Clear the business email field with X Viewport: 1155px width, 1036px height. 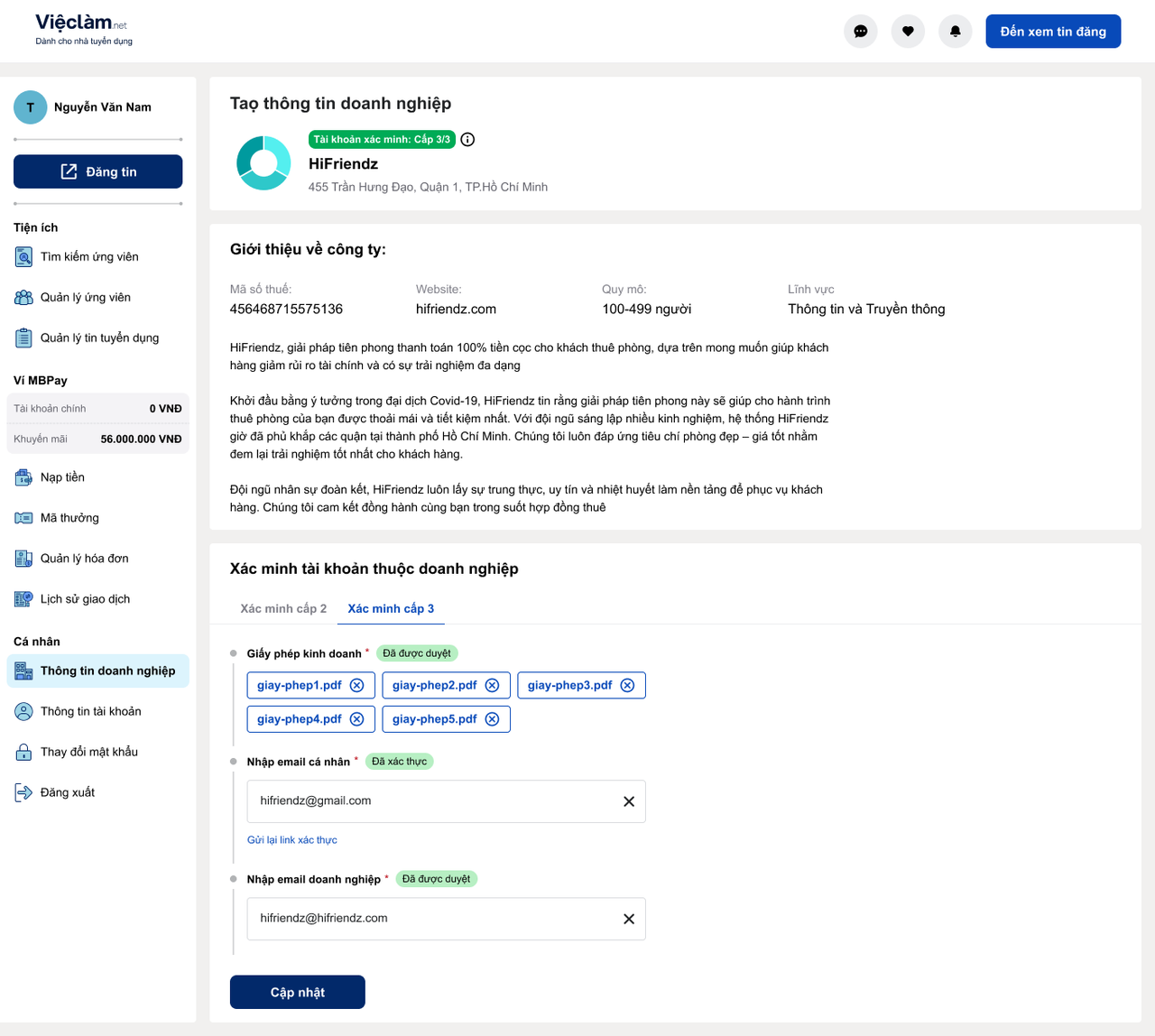click(x=629, y=919)
